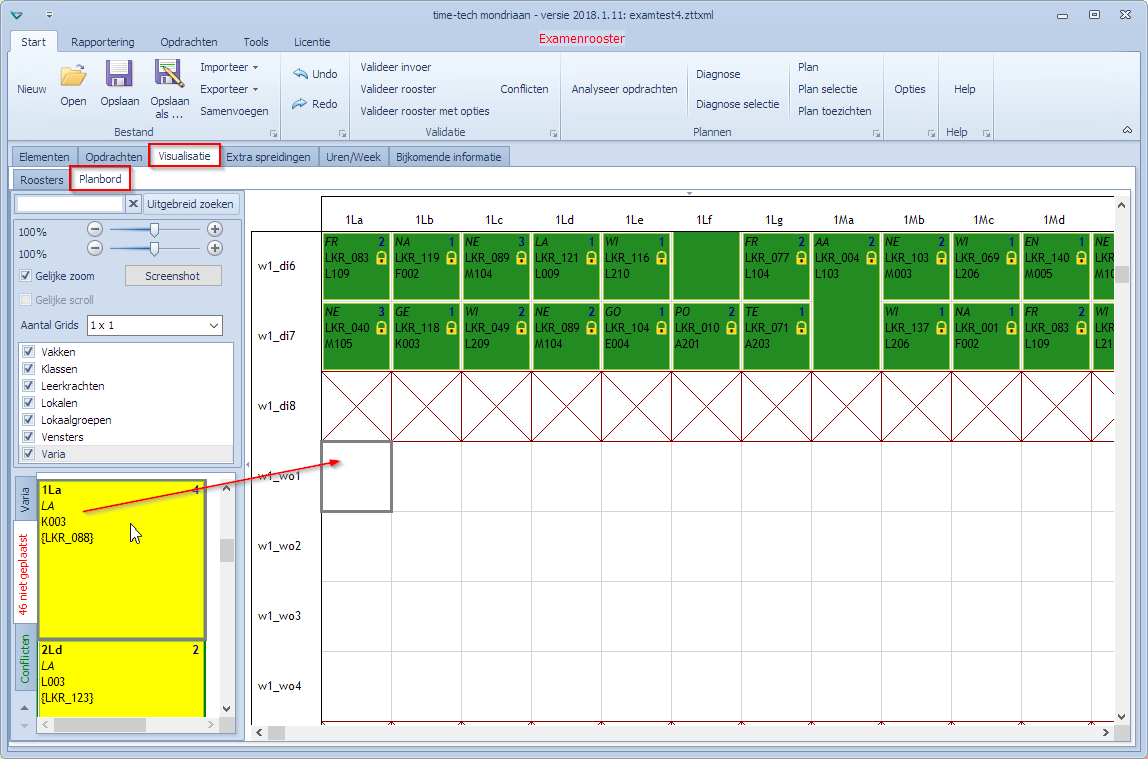Toggle Gelijke zoom checkbox
The width and height of the screenshot is (1148, 759).
pos(26,276)
